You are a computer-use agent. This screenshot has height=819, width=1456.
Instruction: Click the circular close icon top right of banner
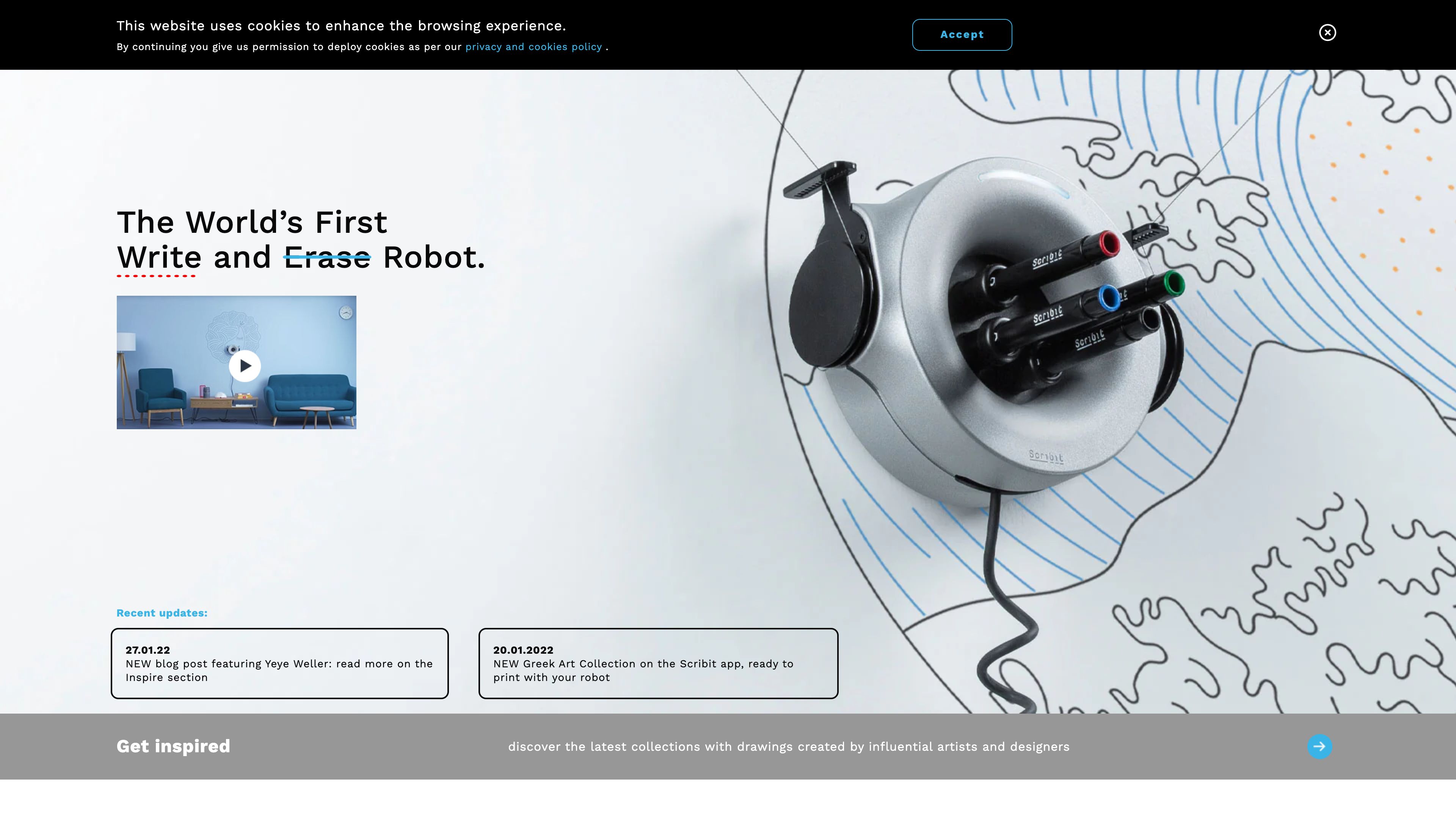pyautogui.click(x=1328, y=32)
